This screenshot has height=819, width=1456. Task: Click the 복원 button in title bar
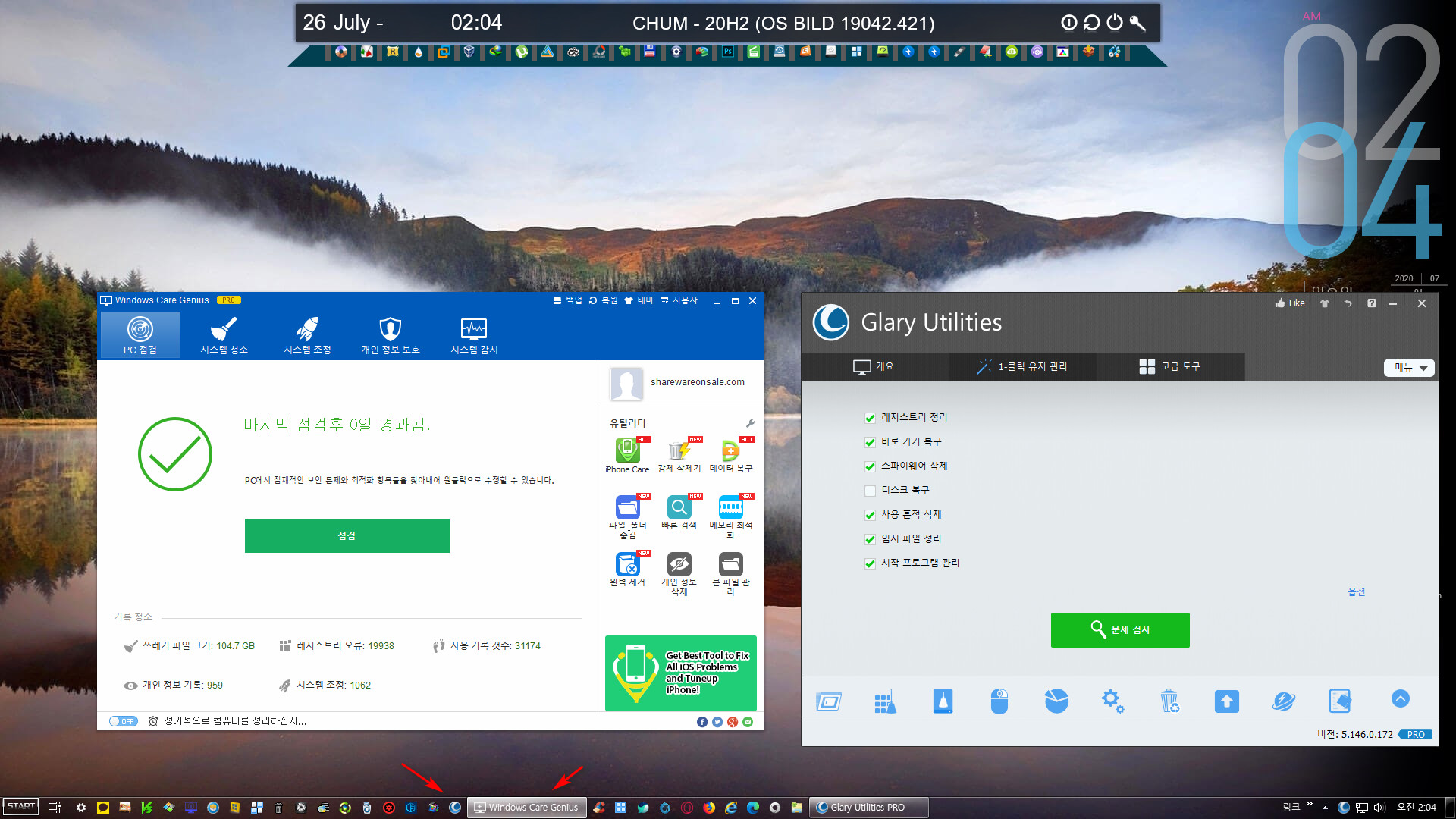click(x=603, y=300)
